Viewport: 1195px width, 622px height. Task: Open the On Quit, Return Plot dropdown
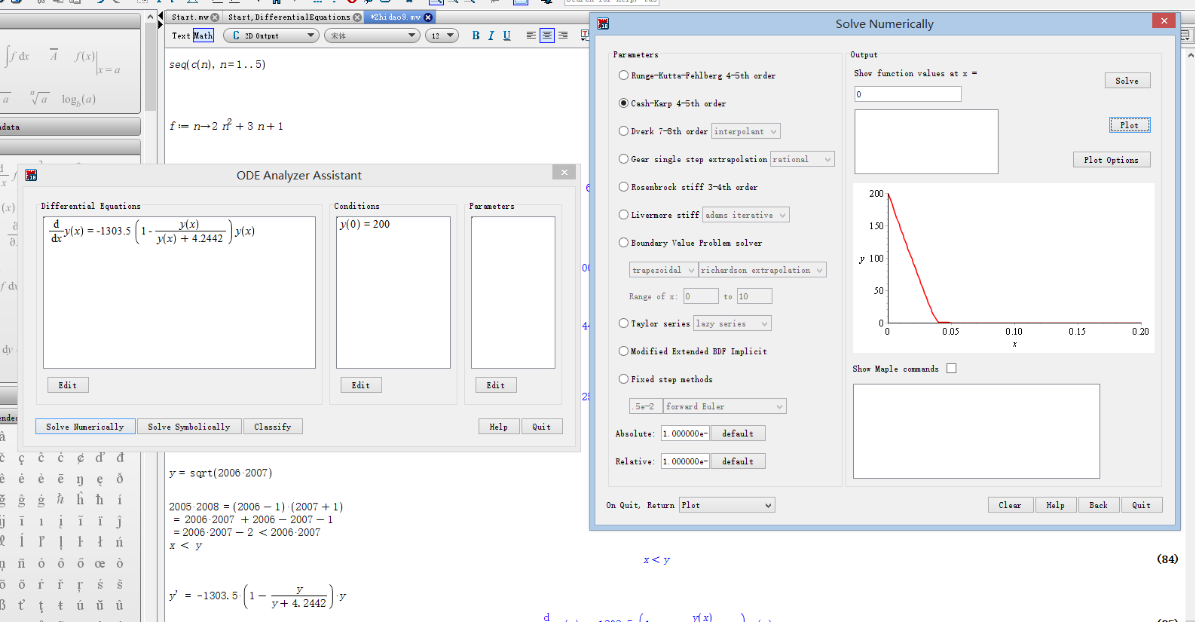[x=727, y=505]
